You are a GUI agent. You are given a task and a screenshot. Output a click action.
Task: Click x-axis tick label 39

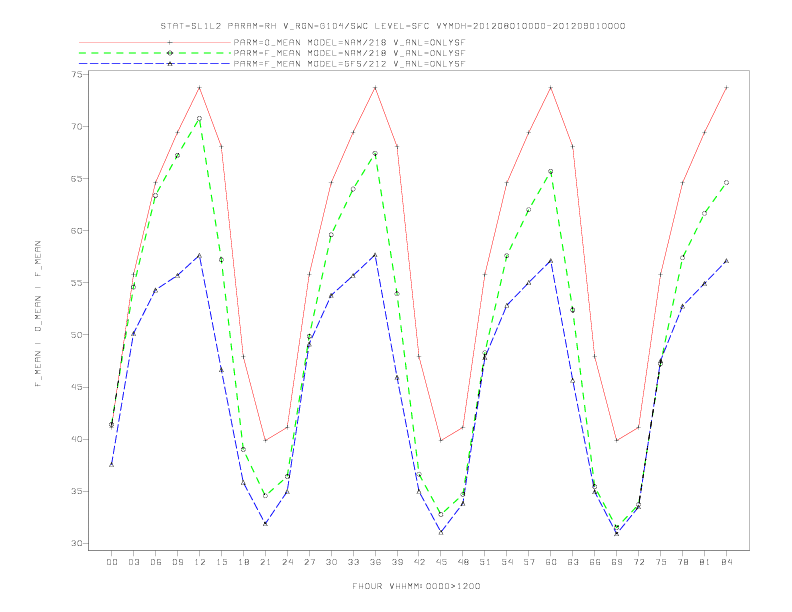point(397,562)
